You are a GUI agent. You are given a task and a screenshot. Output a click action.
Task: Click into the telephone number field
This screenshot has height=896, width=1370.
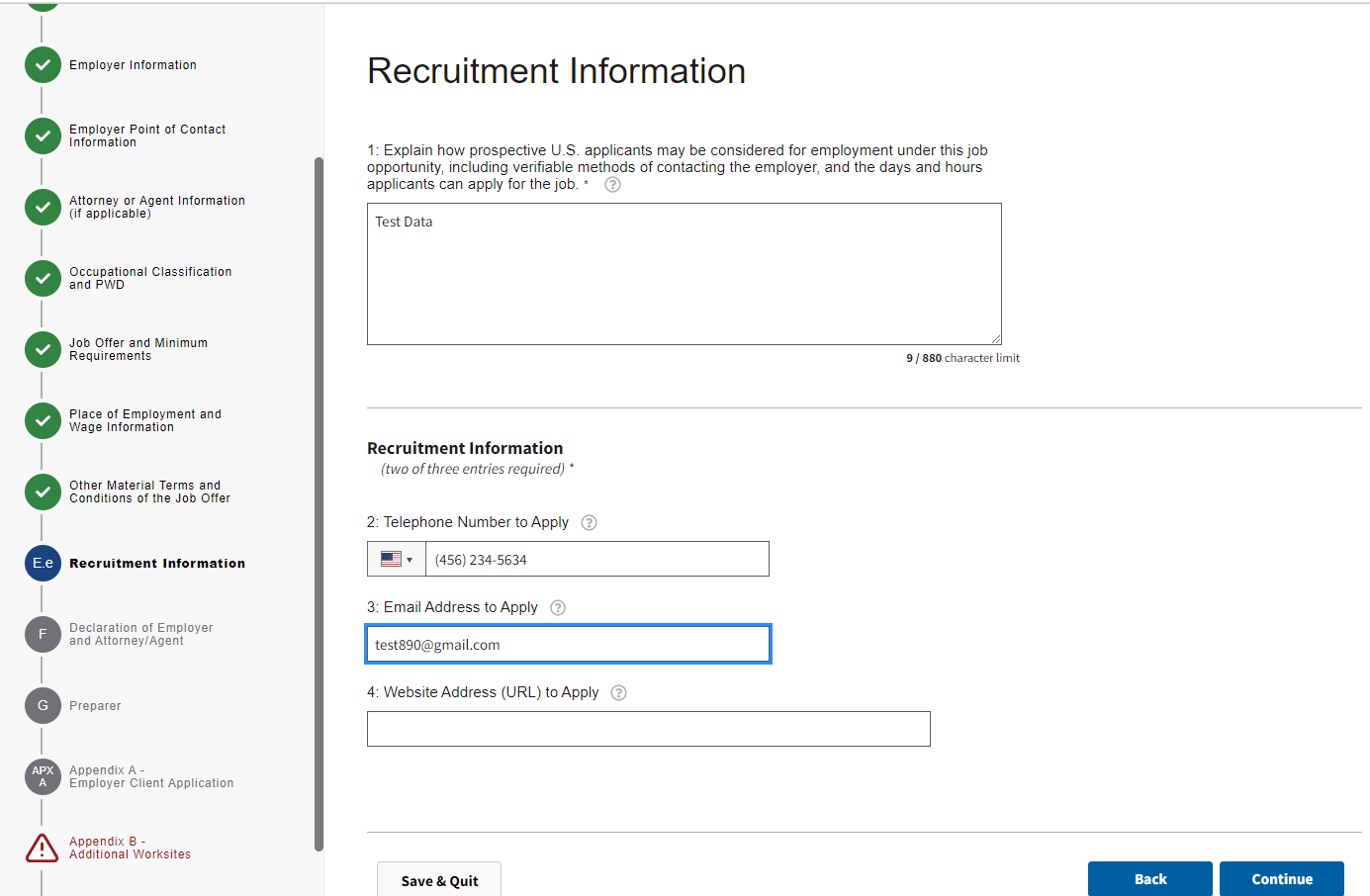(596, 560)
